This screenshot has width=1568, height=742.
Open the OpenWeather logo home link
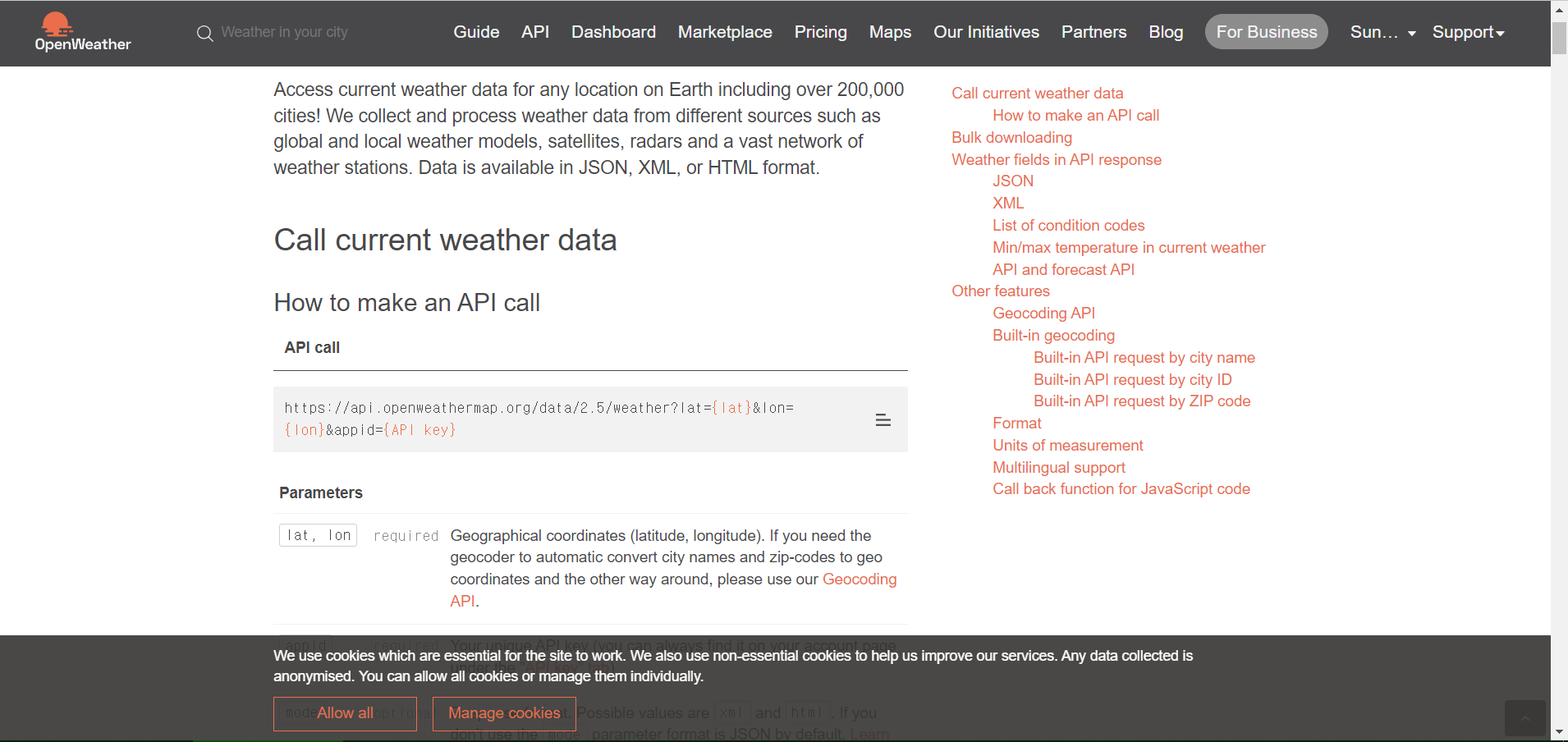[82, 32]
